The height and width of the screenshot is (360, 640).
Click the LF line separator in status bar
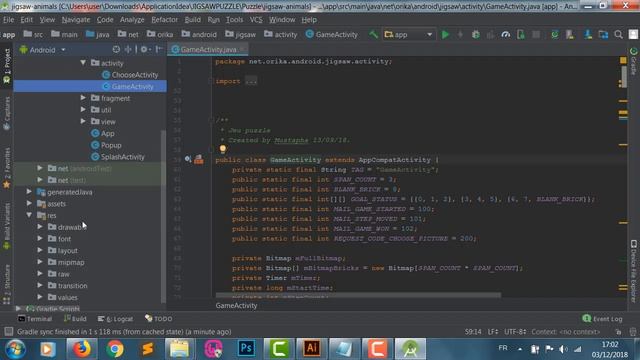coord(493,332)
